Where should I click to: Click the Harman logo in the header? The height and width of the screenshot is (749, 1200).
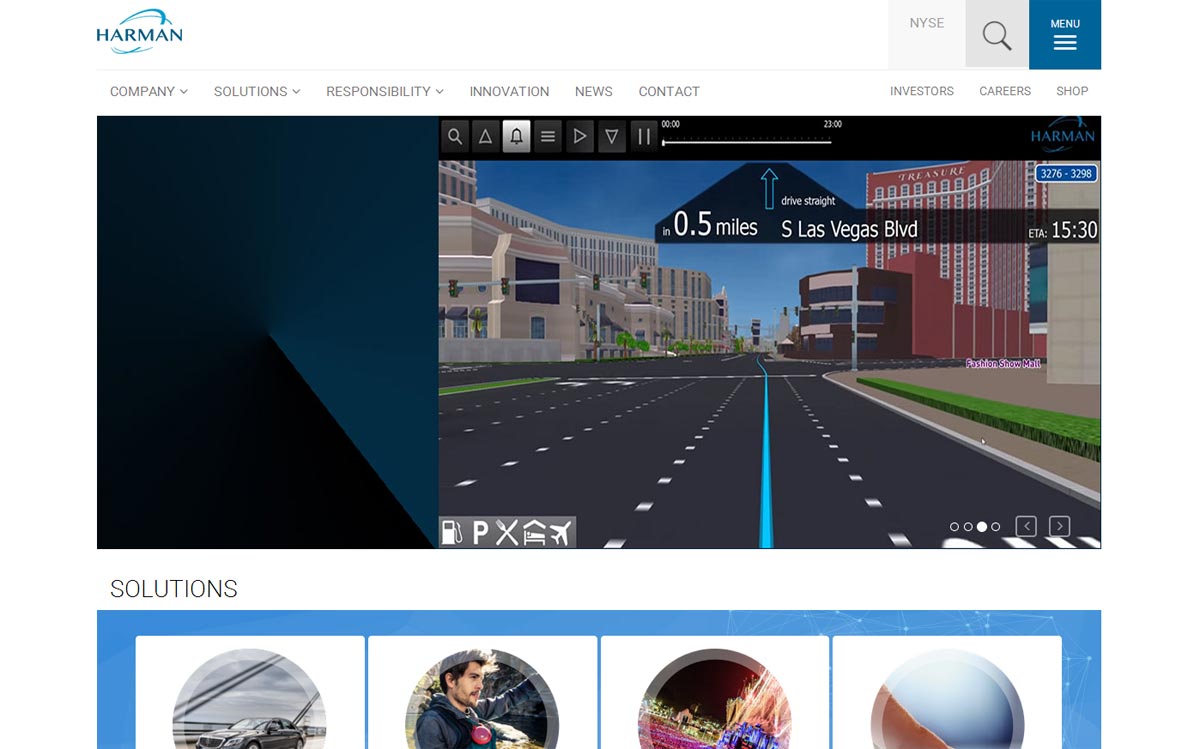(139, 32)
